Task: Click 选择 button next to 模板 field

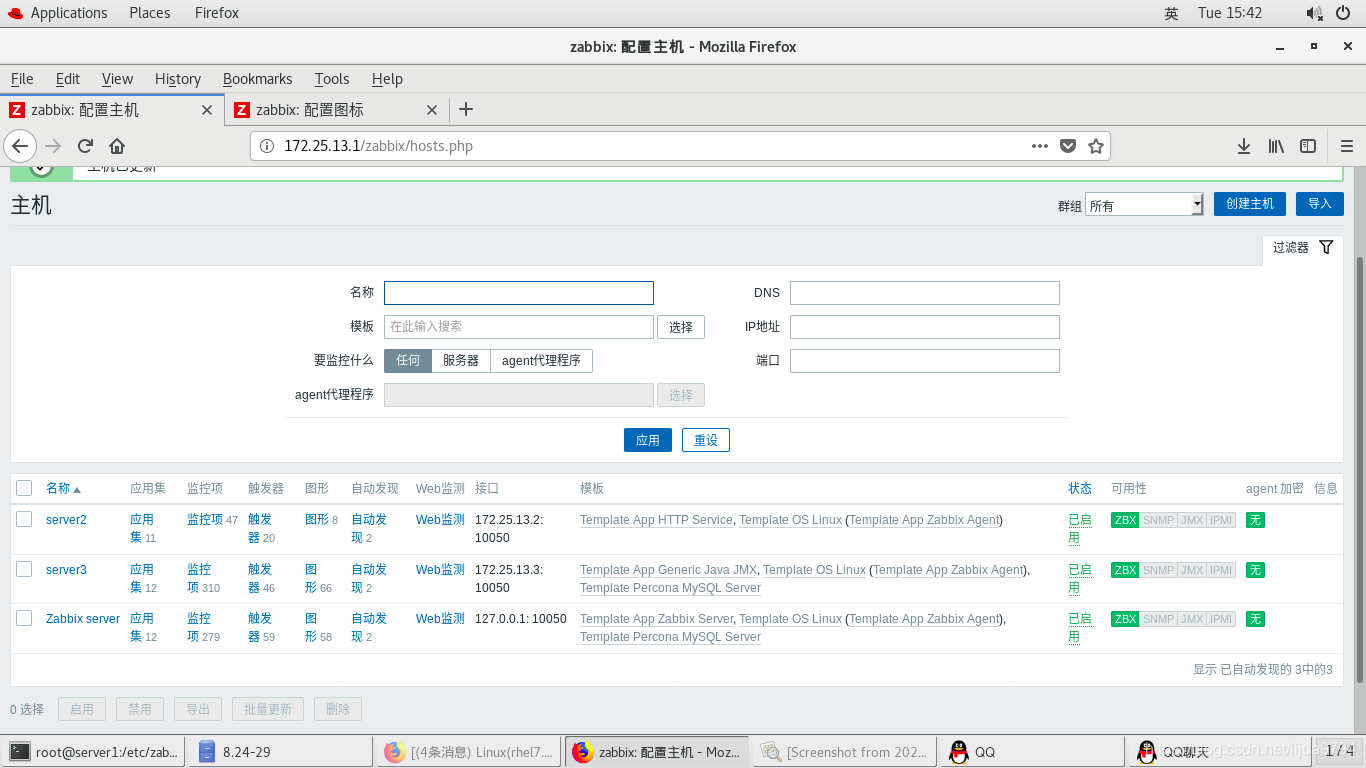Action: pos(681,327)
